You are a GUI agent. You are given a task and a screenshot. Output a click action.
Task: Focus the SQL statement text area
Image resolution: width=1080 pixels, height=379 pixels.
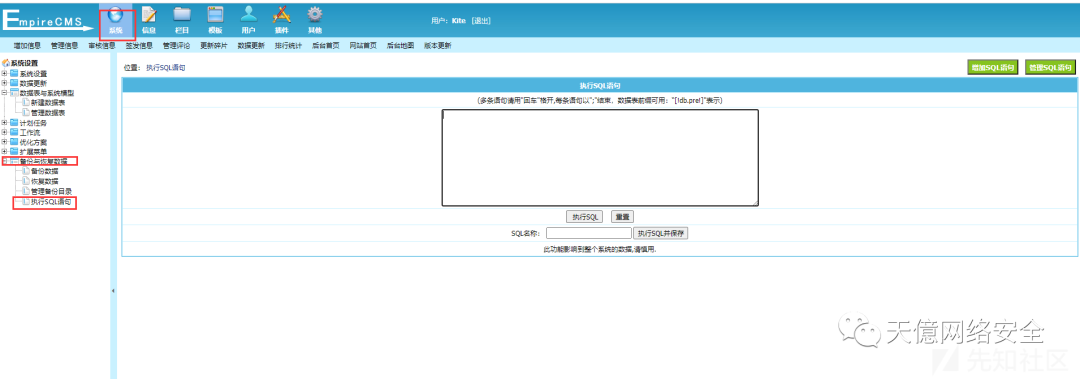(600, 157)
